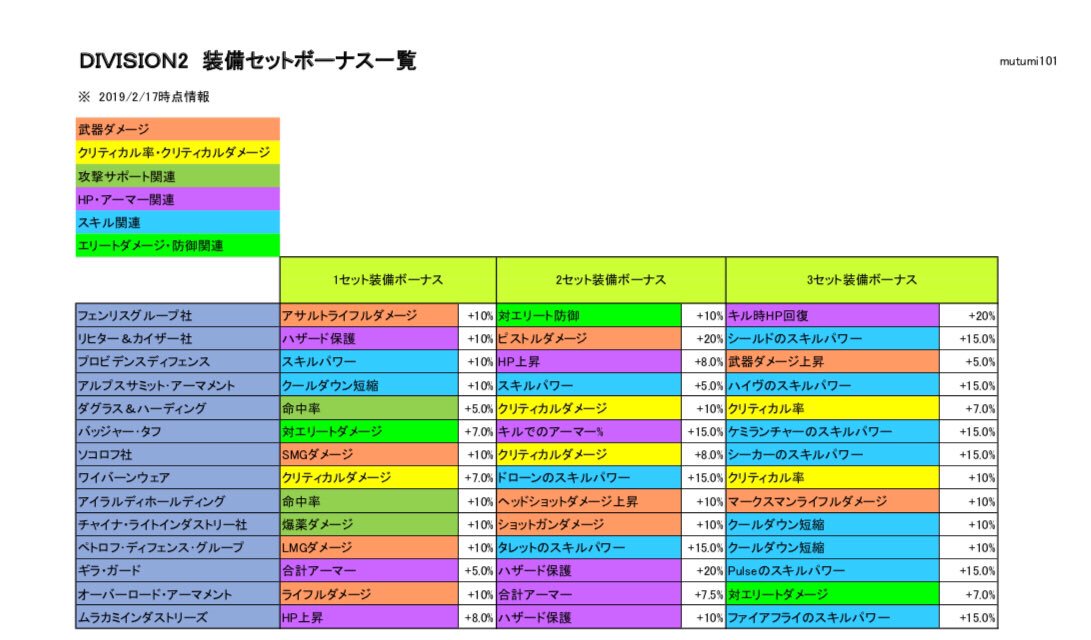Screen dimensions: 1091x640
Task: Click the column header '1セット装備ボーナス'
Action: pyautogui.click(x=388, y=280)
